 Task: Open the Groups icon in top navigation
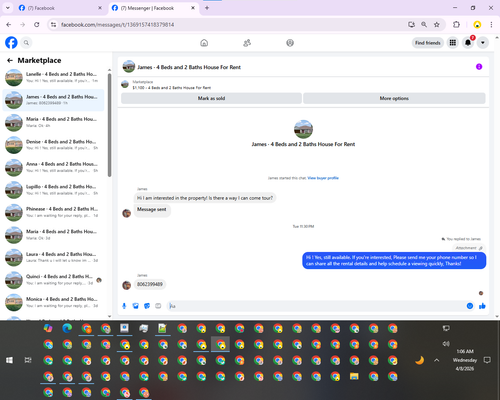click(x=290, y=43)
